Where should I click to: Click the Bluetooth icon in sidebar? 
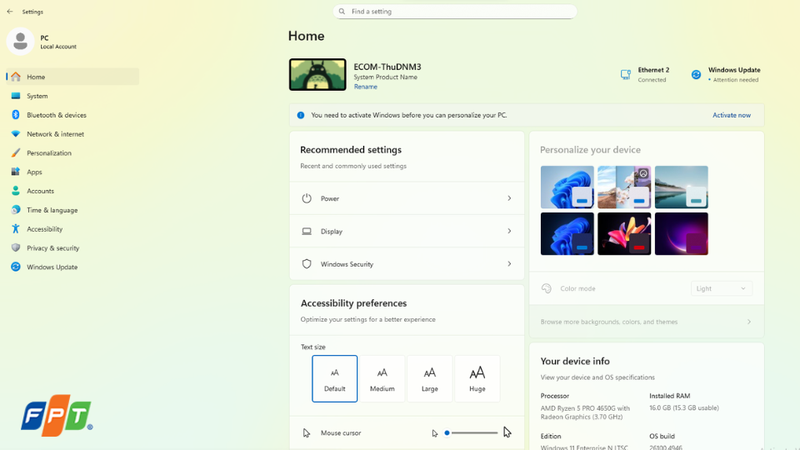[16, 115]
